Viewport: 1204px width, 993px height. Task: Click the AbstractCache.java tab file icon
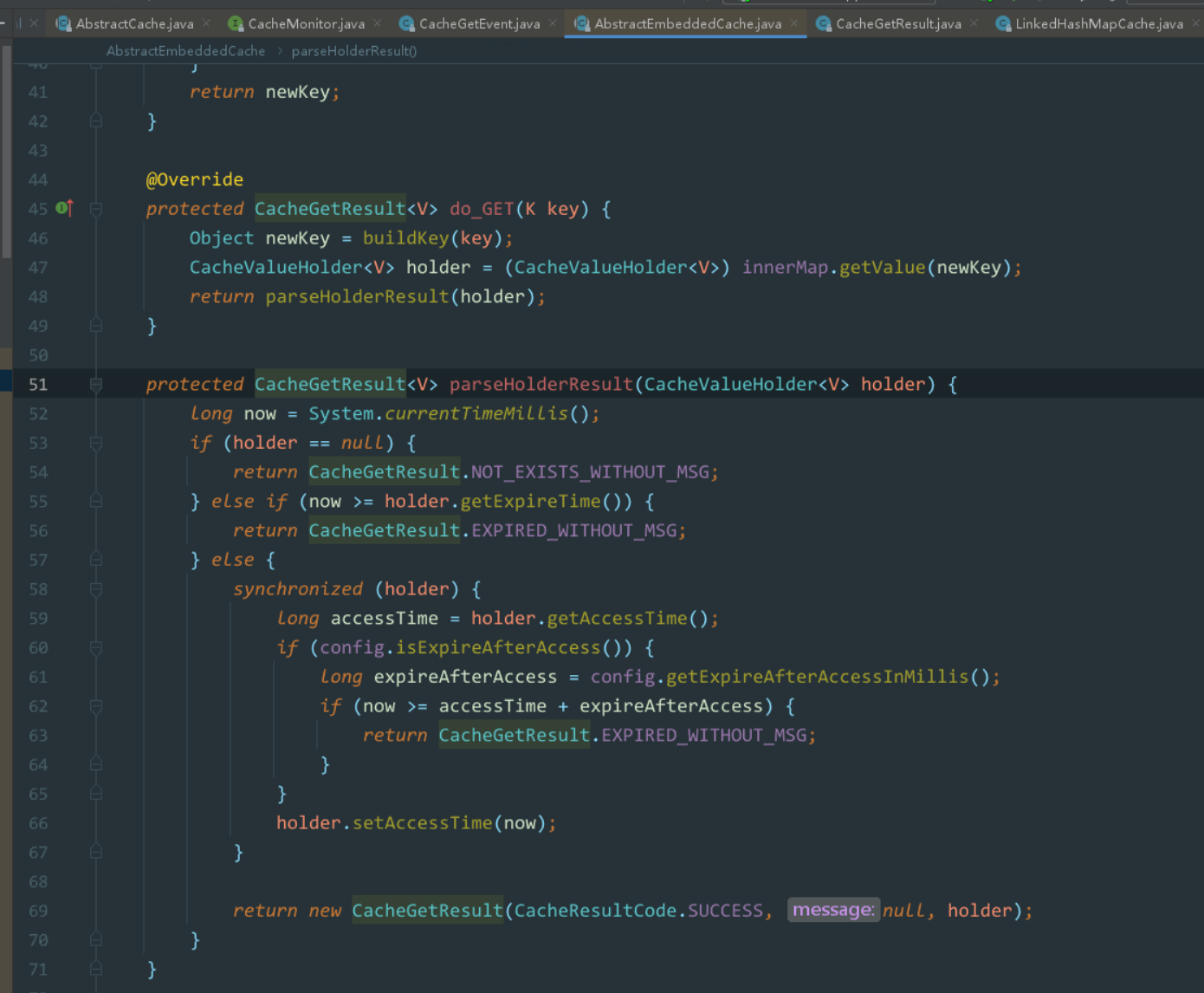pos(63,23)
